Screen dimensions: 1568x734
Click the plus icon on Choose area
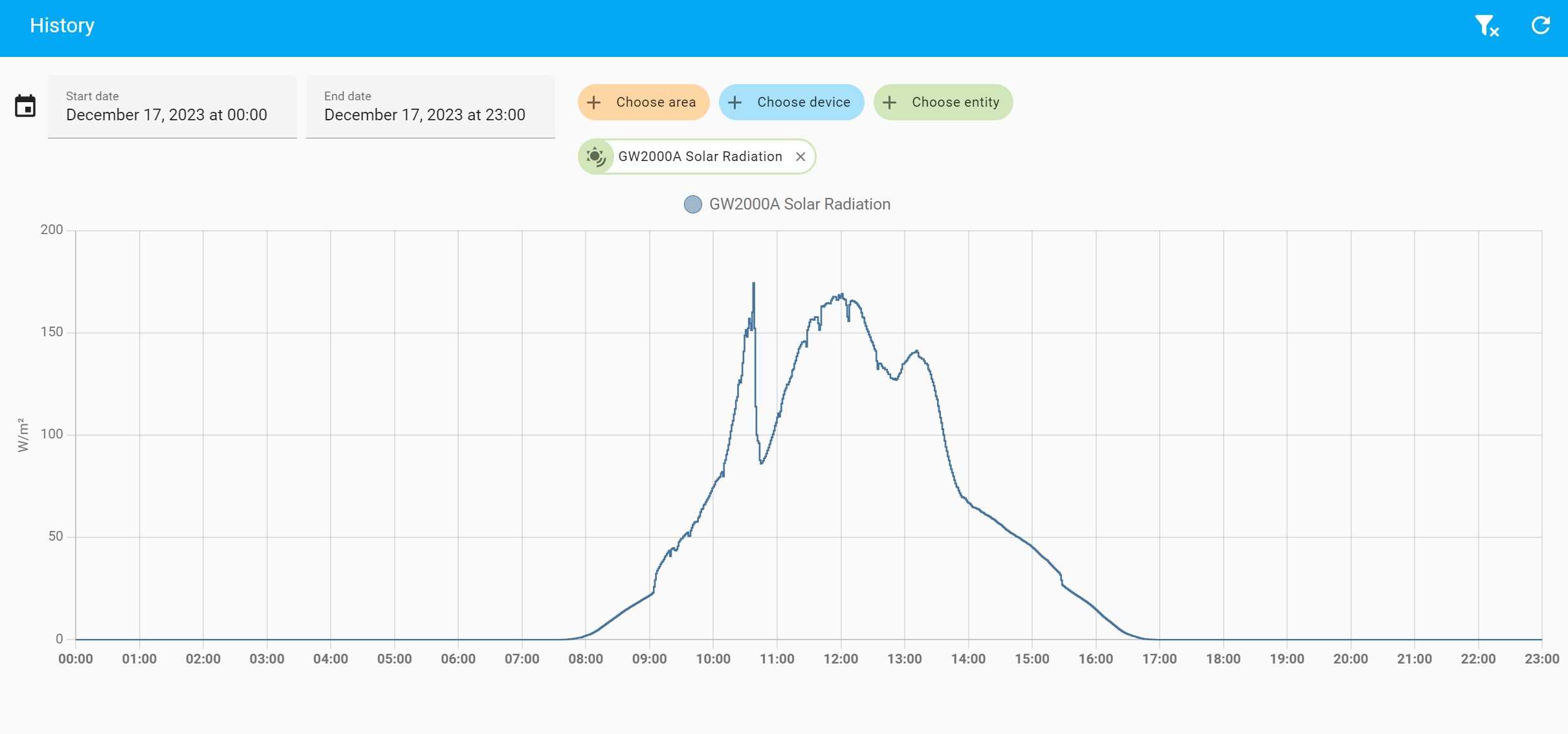pos(593,102)
